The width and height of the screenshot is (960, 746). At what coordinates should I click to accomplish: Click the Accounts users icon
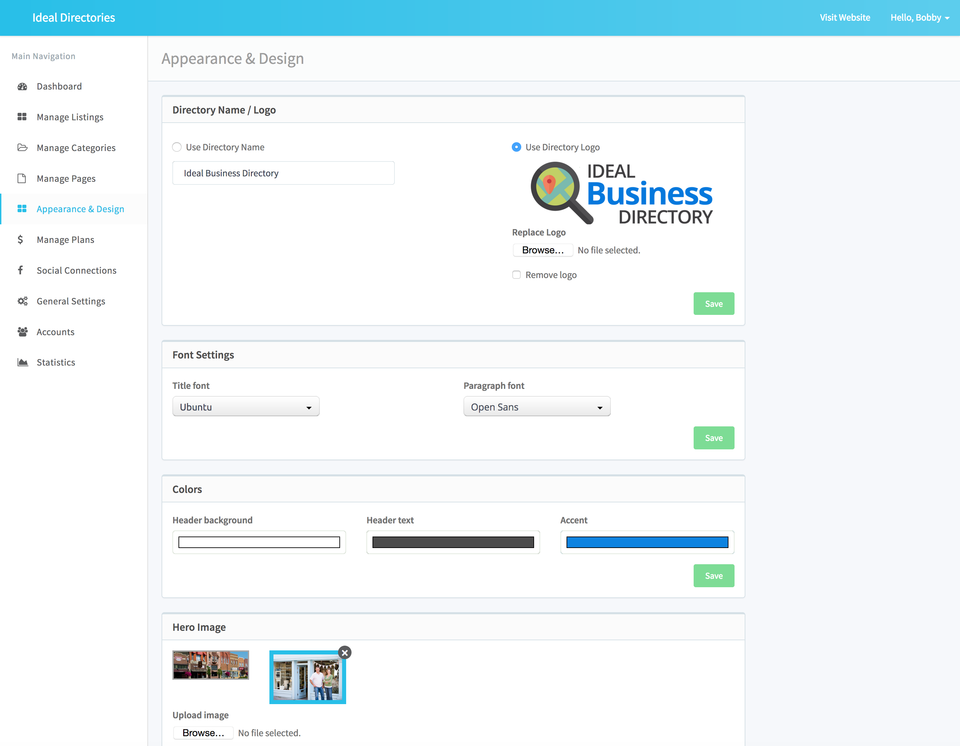click(x=23, y=331)
